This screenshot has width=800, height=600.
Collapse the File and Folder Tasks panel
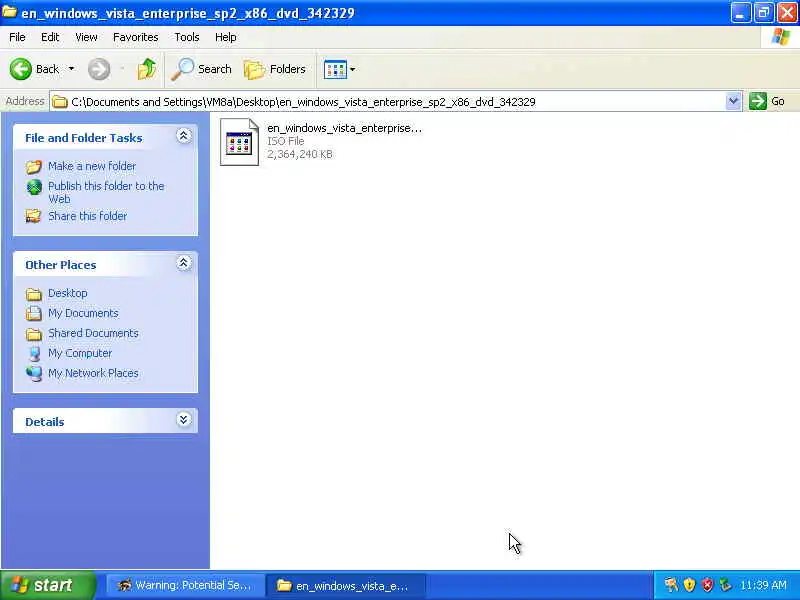[184, 136]
